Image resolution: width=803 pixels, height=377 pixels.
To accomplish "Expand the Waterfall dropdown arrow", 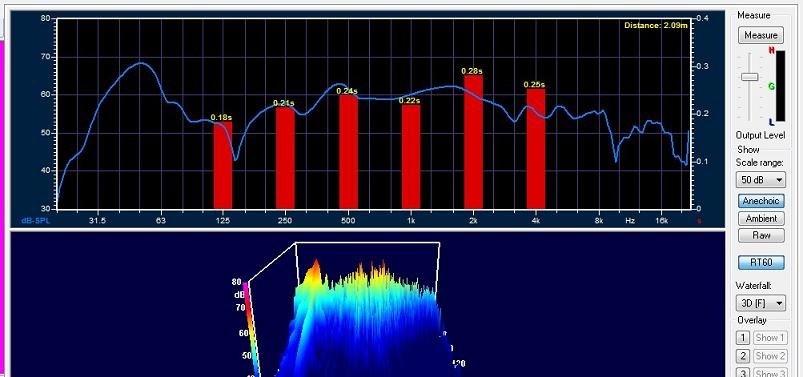I will 779,304.
